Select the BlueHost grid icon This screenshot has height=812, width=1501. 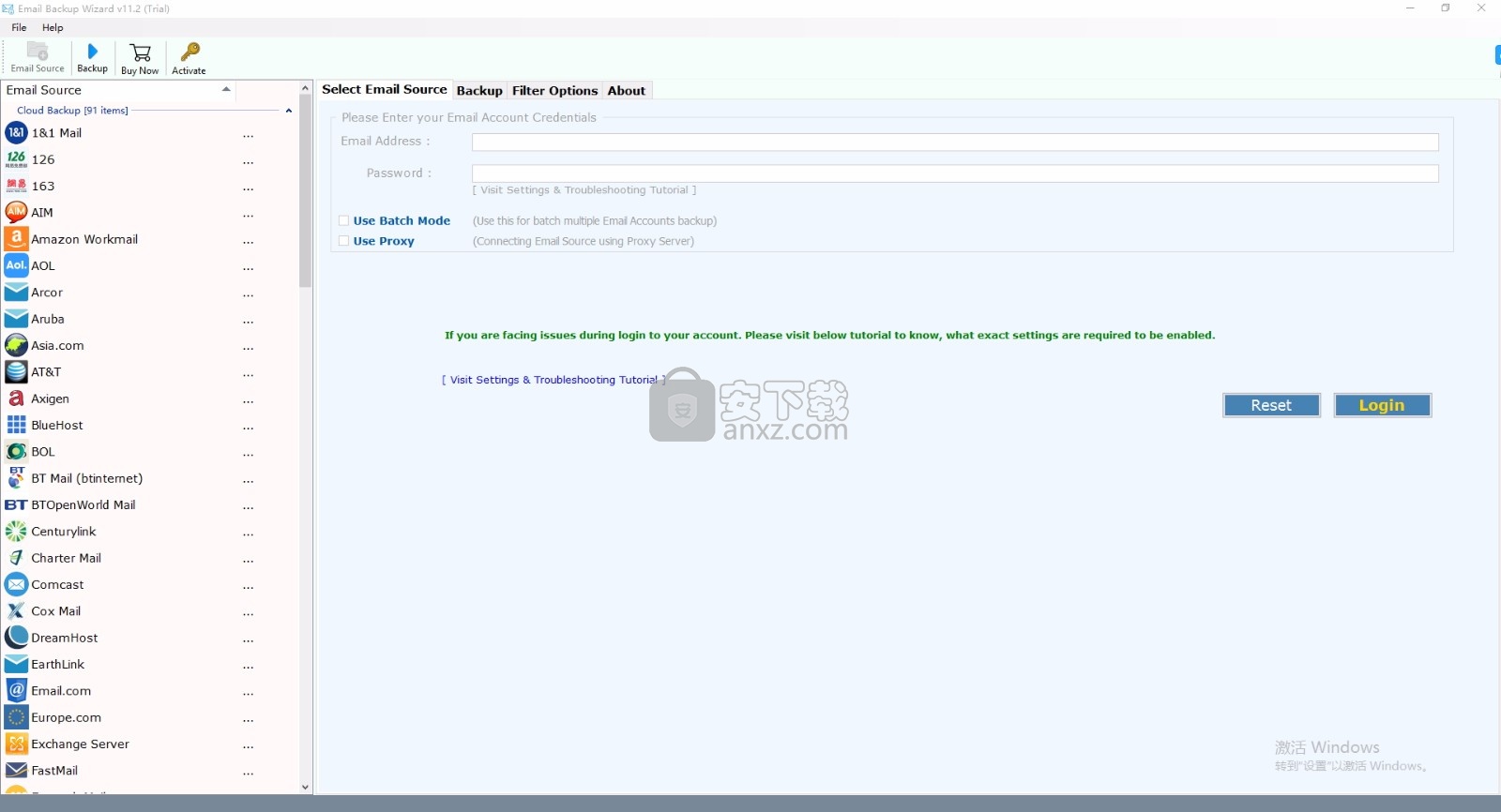coord(16,425)
